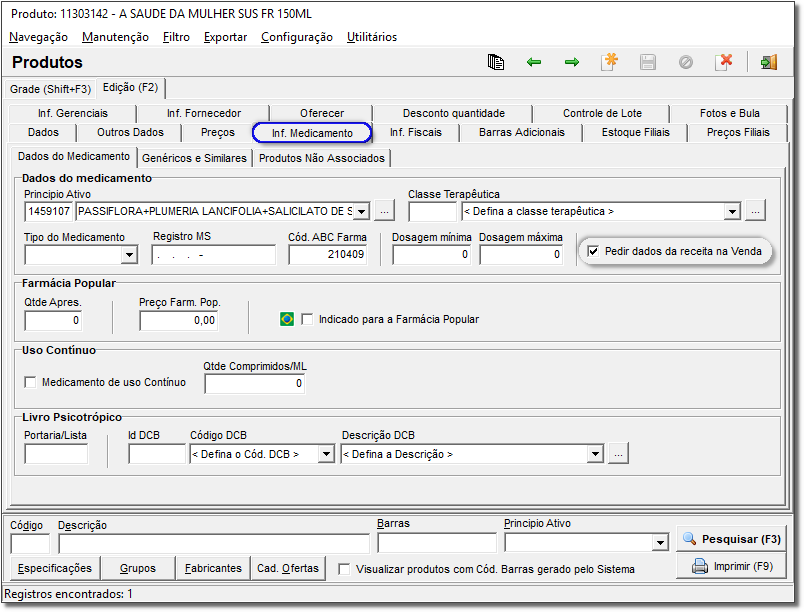The width and height of the screenshot is (804, 612).
Task: Open the Preços Filiais tab
Action: pos(738,132)
